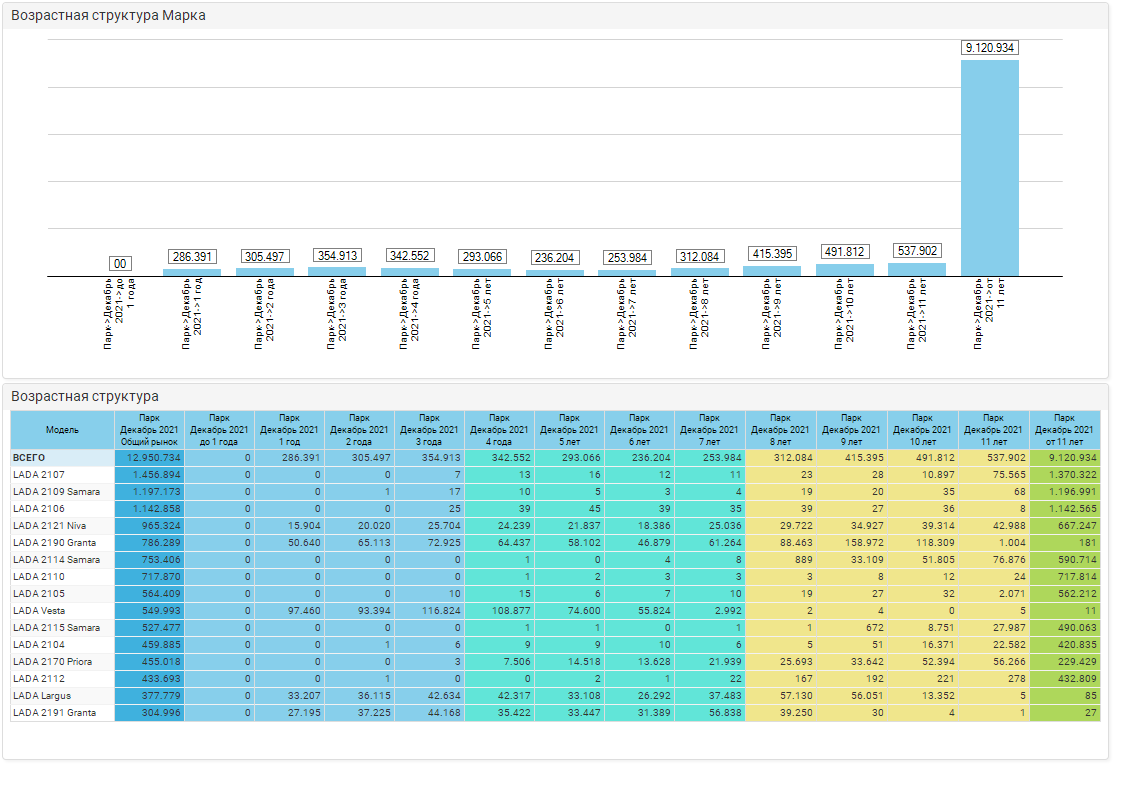1122x793 pixels.
Task: Sort by the "Модель" column header
Action: point(62,430)
